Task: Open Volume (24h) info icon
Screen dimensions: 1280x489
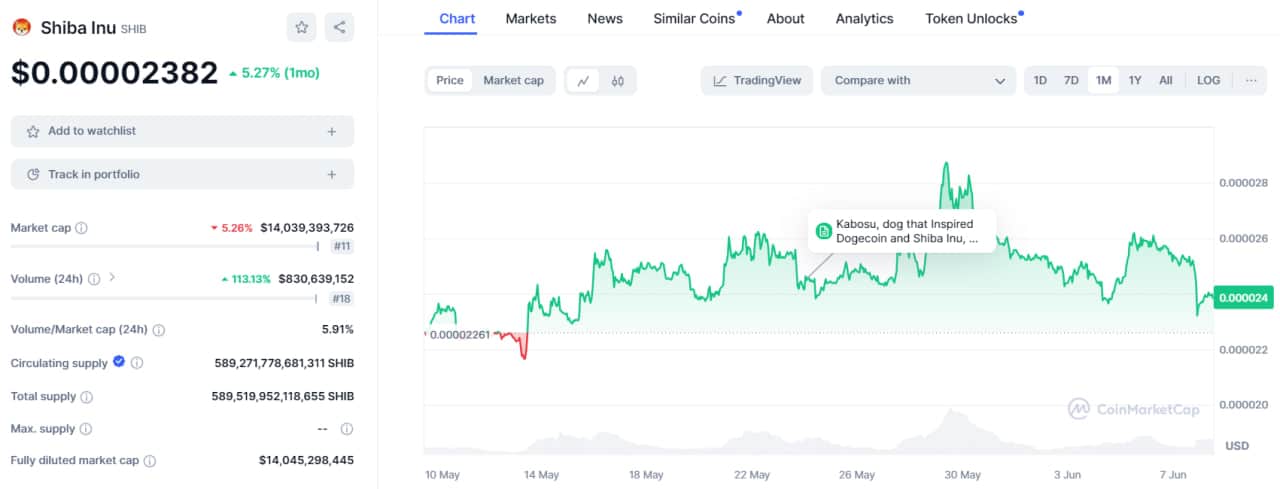Action: [x=94, y=279]
